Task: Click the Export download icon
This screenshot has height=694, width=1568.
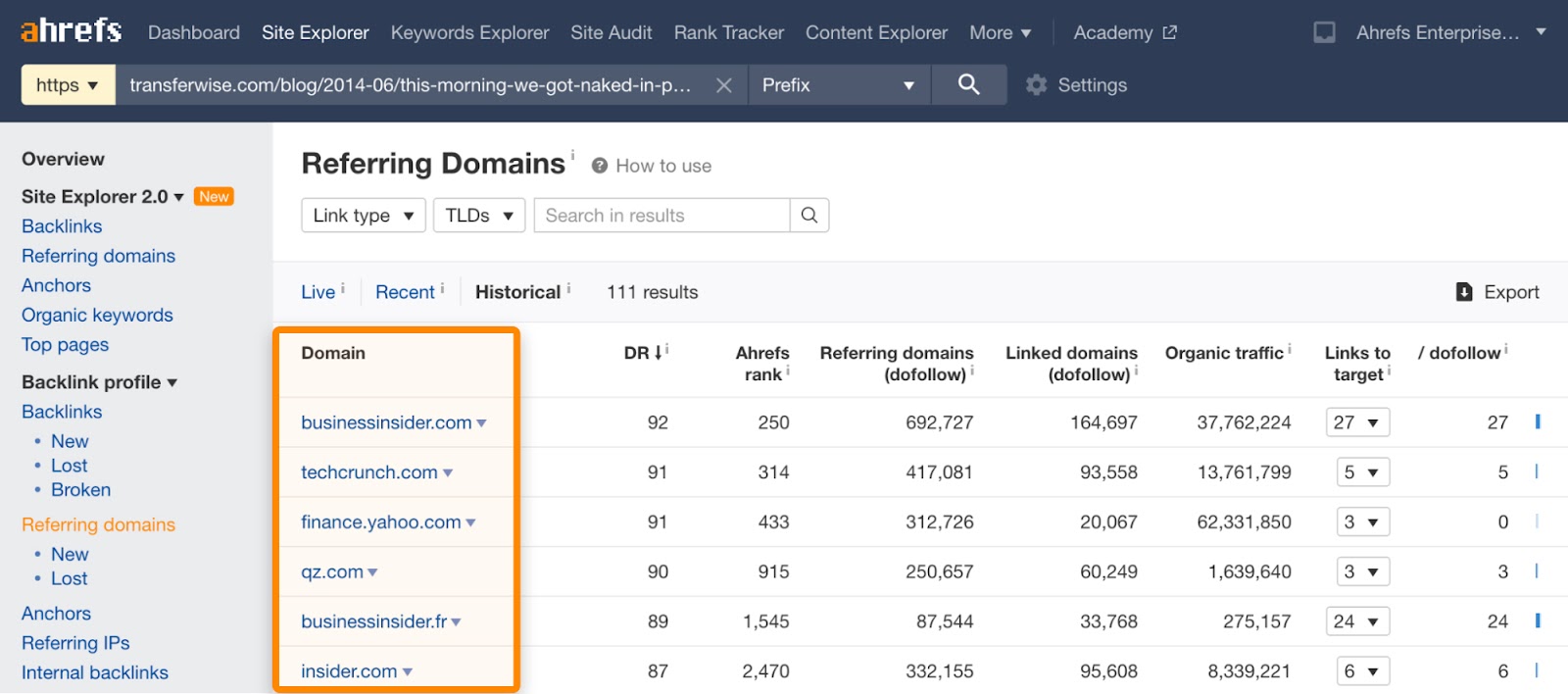Action: click(1464, 292)
